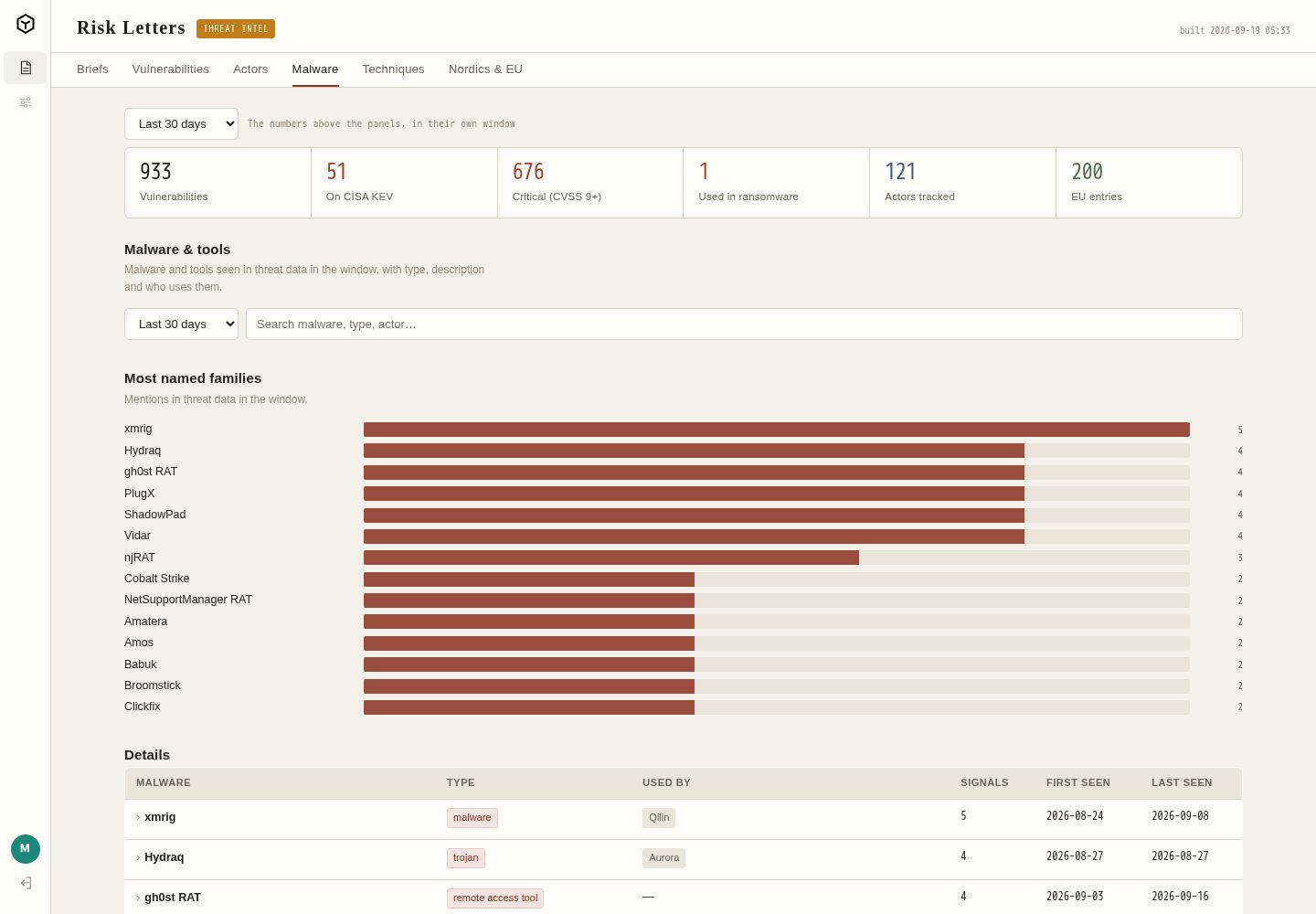Open the 933 Vulnerabilities stat card

click(218, 183)
